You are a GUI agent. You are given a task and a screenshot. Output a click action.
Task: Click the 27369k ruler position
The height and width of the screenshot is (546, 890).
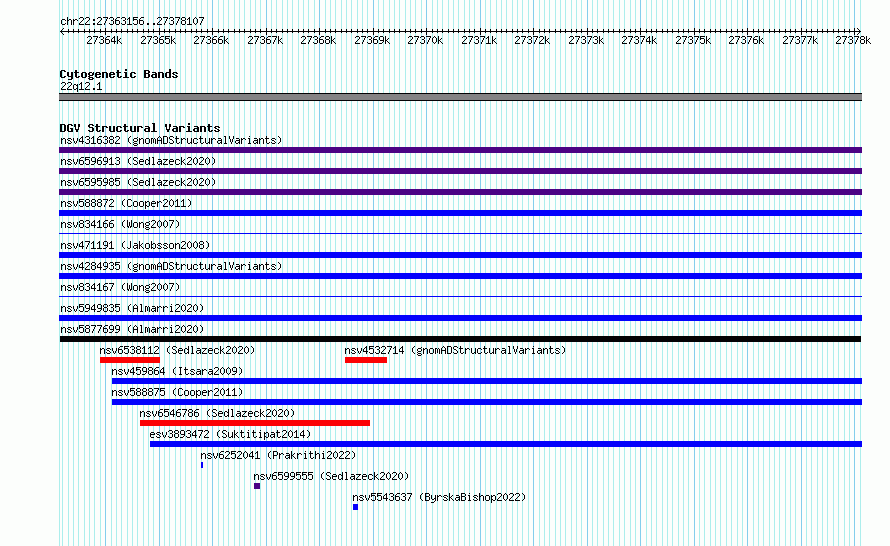click(x=372, y=40)
